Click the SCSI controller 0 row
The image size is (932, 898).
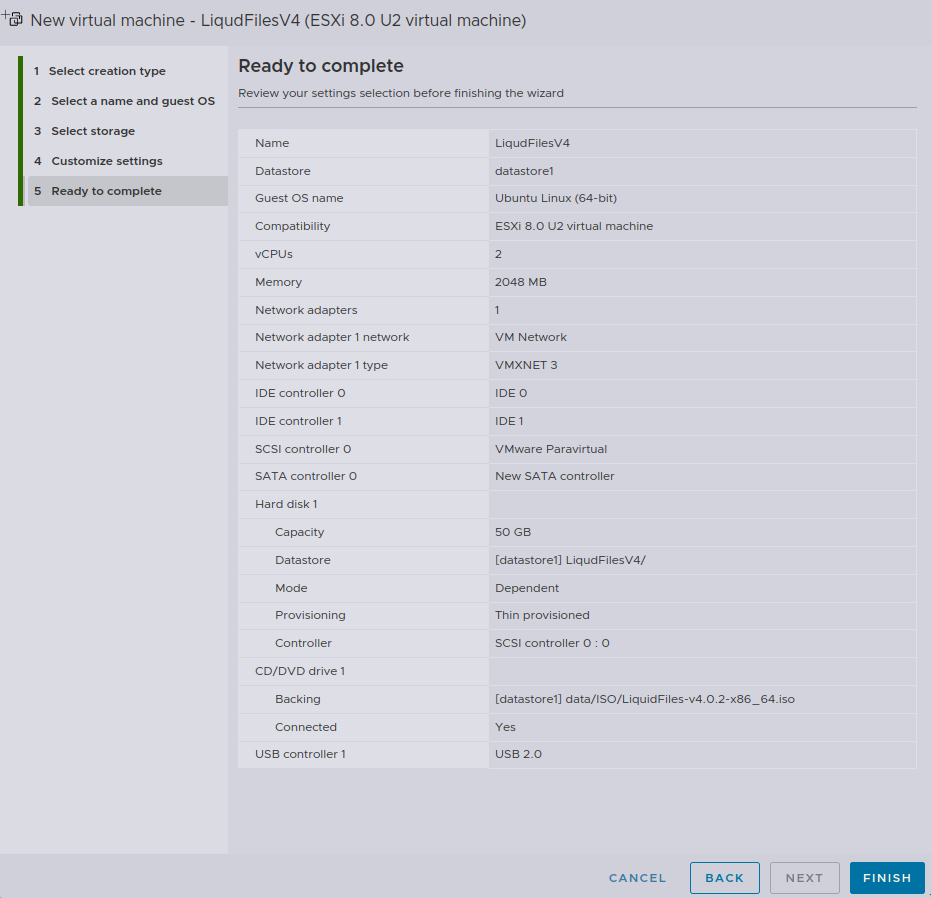[x=577, y=449]
